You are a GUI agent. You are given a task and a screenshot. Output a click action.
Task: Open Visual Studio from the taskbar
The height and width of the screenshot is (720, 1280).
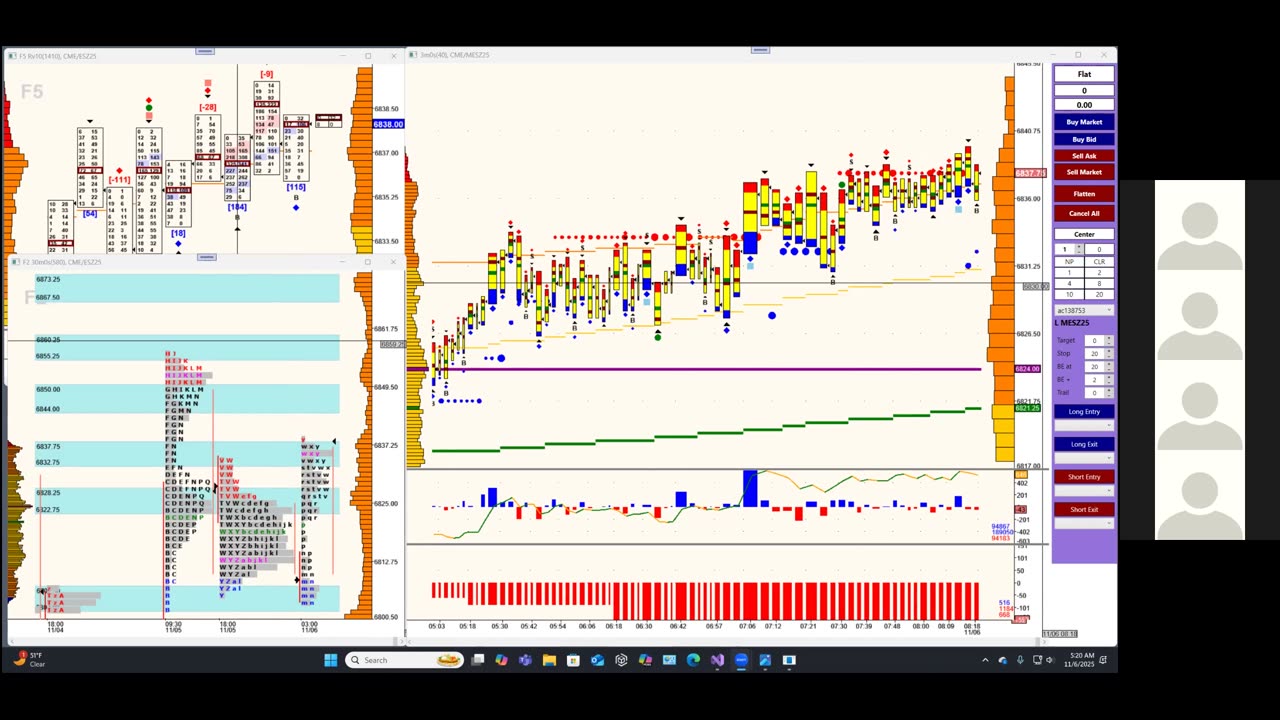(x=717, y=660)
